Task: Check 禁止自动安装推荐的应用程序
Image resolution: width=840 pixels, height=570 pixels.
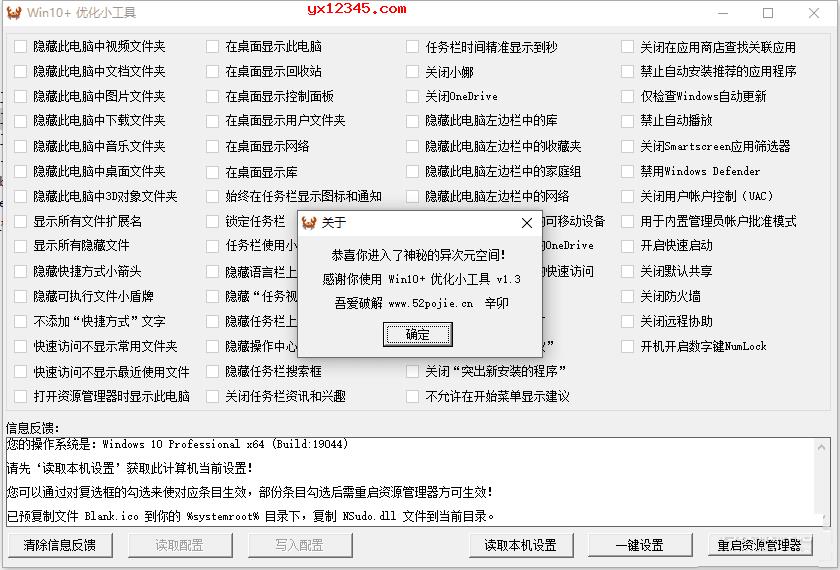Action: coord(627,71)
